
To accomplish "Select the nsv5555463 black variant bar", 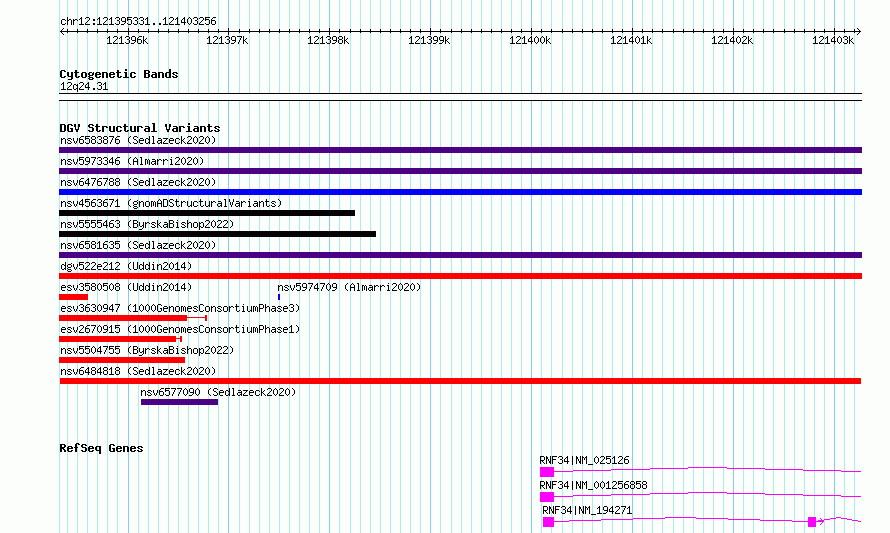I will (217, 234).
